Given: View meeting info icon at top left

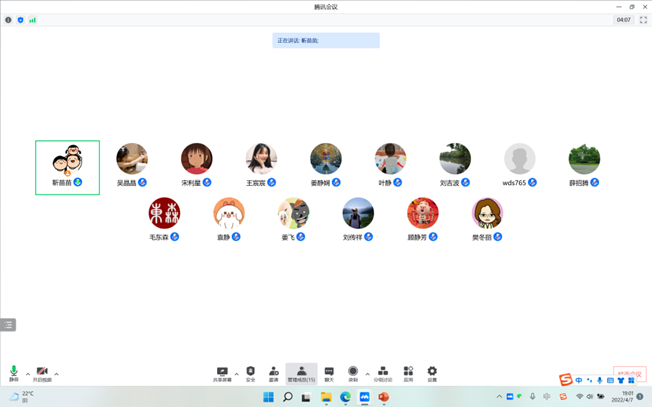Looking at the screenshot, I should coord(8,20).
